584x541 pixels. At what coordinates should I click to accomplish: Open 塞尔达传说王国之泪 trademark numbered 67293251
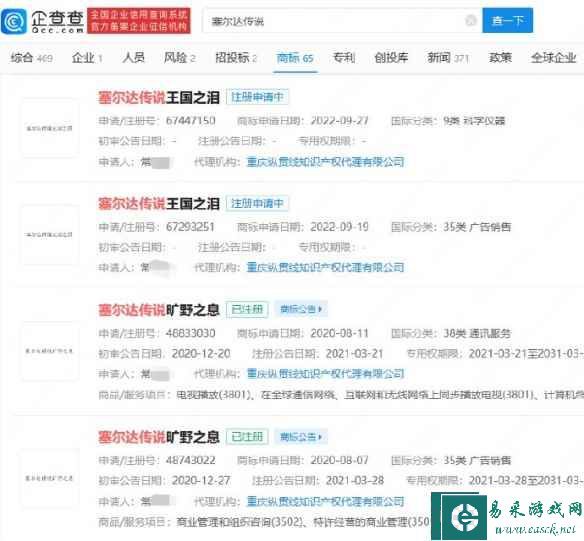[159, 204]
